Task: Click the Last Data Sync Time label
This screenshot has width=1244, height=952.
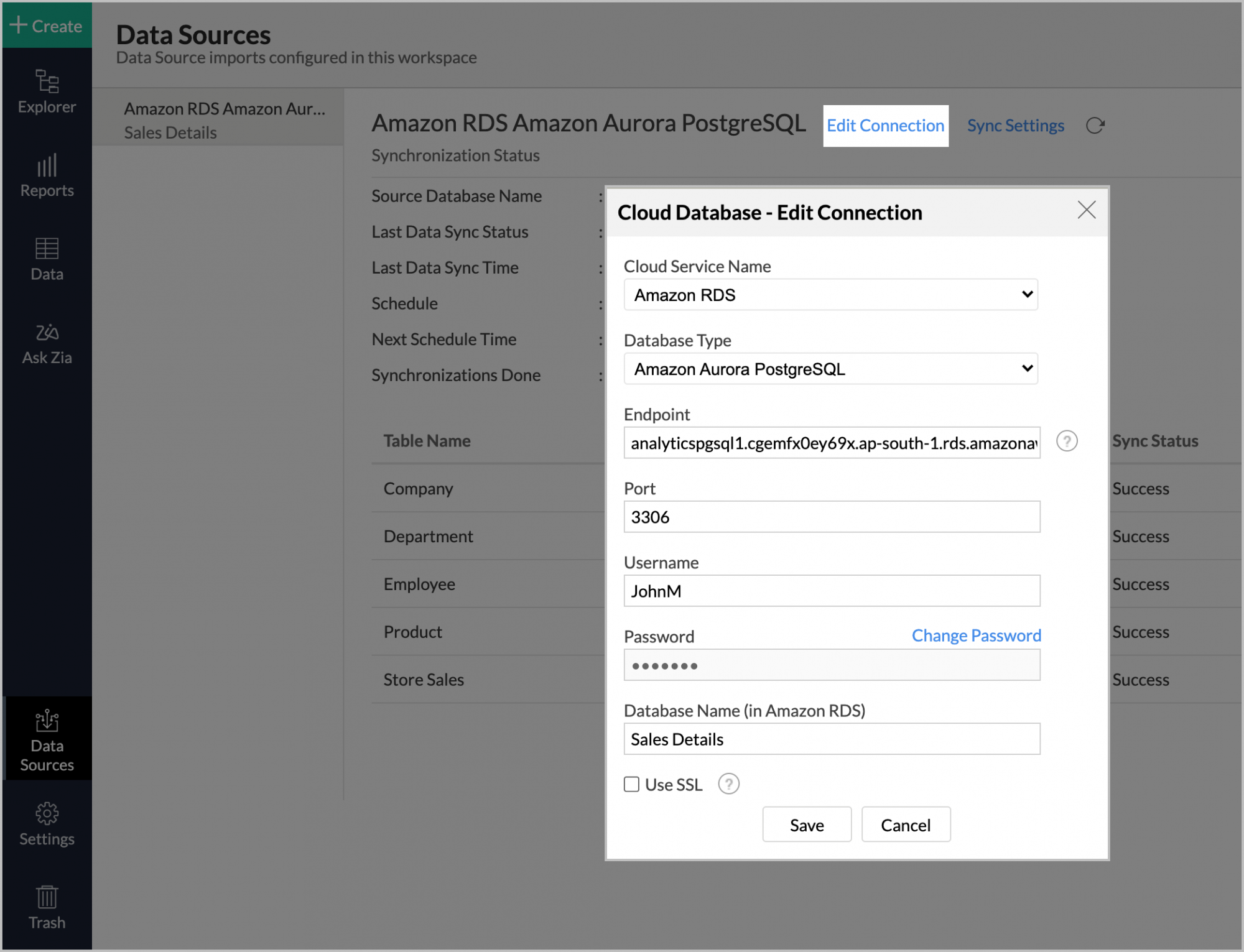Action: tap(445, 268)
